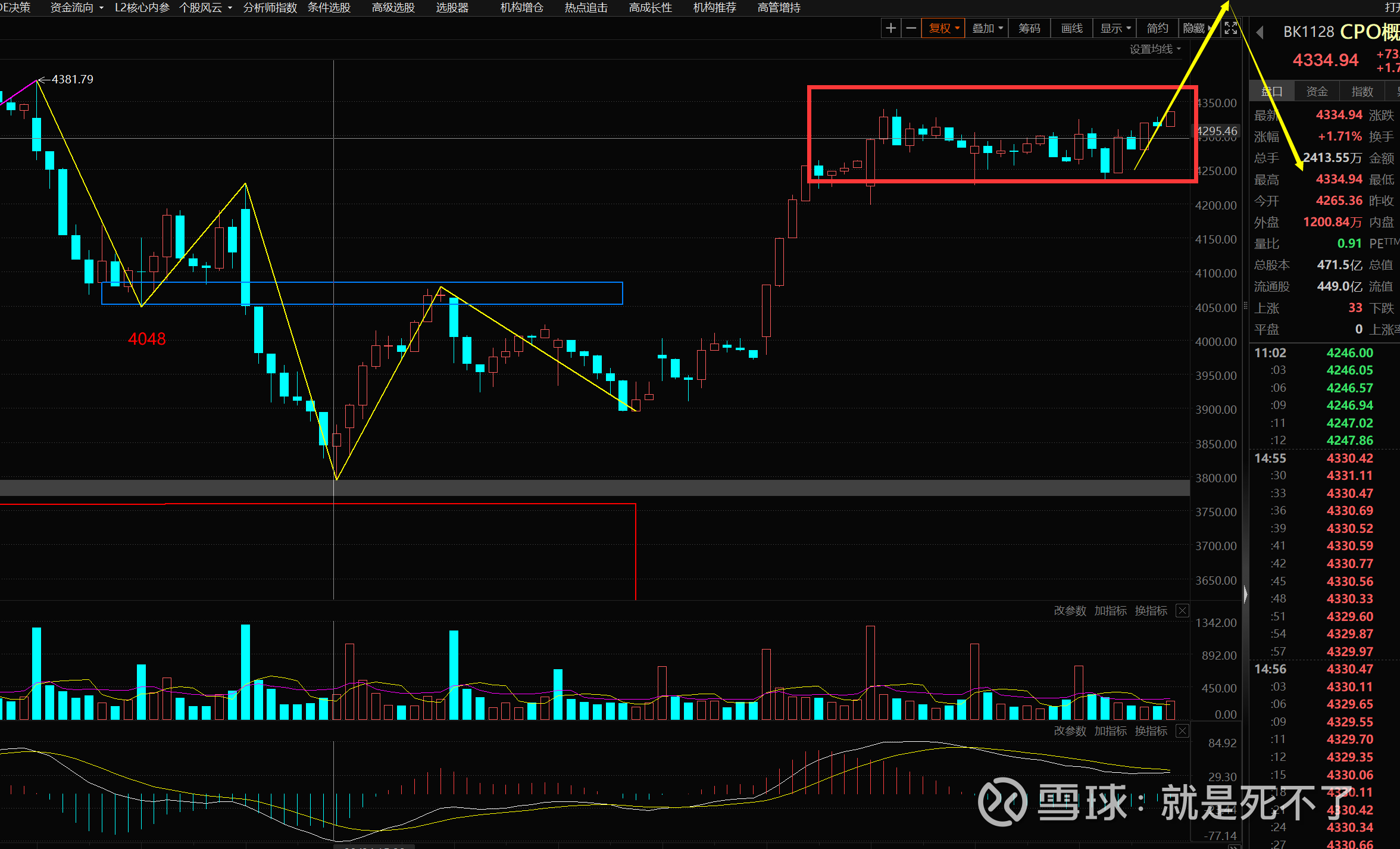Open the L2核心内参 menu
The width and height of the screenshot is (1400, 849).
click(142, 8)
